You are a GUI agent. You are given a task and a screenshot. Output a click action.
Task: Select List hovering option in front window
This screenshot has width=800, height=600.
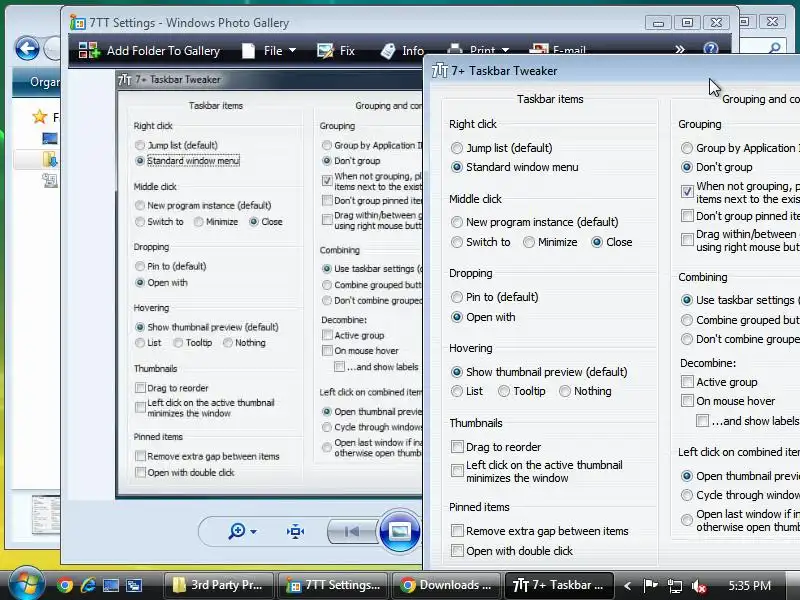point(457,391)
